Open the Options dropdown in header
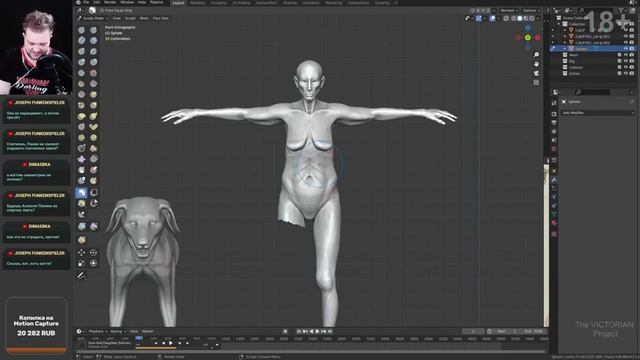This screenshot has height=360, width=640. (531, 11)
